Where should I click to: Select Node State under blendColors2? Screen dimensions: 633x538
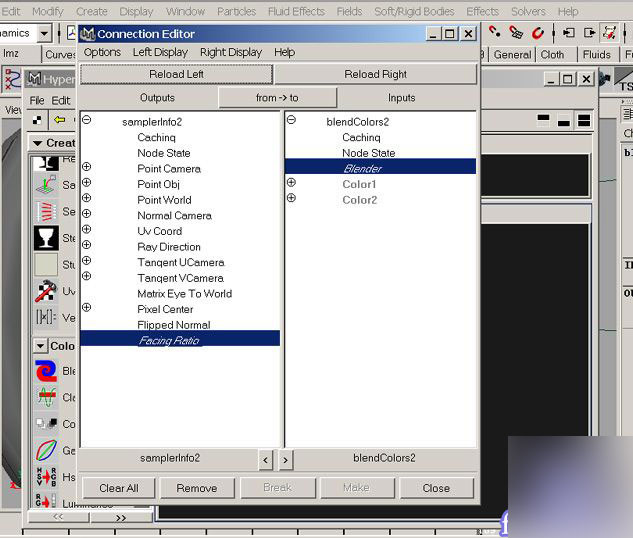369,153
